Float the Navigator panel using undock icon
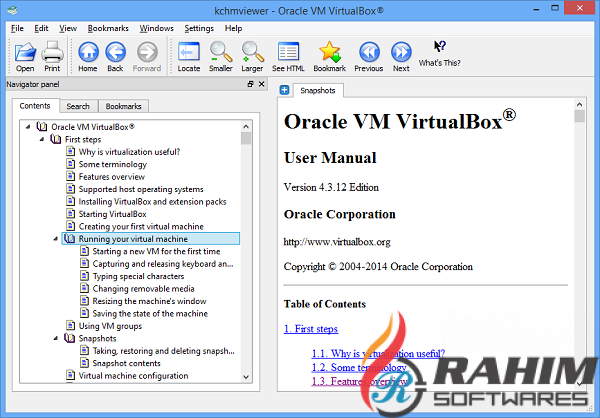This screenshot has width=600, height=418. point(251,84)
